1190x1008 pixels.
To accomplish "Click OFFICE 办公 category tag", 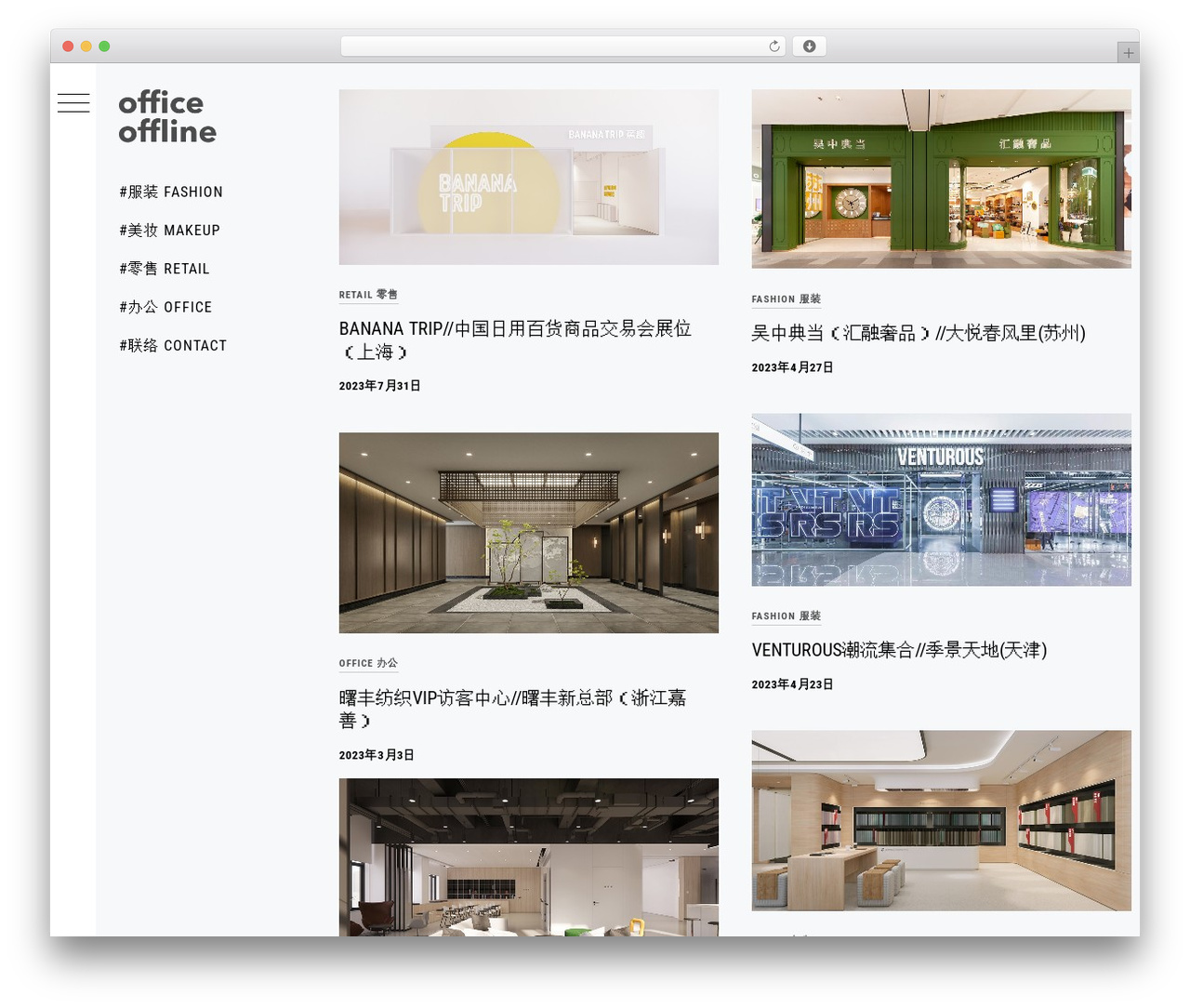I will pos(368,664).
